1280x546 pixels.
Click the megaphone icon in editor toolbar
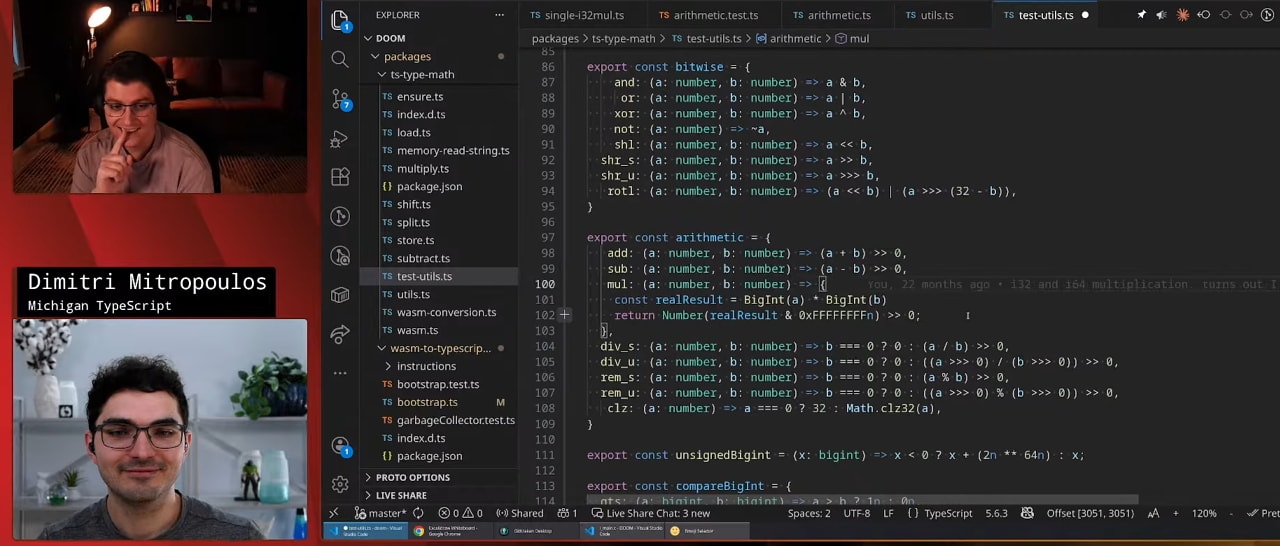pyautogui.click(x=1161, y=15)
